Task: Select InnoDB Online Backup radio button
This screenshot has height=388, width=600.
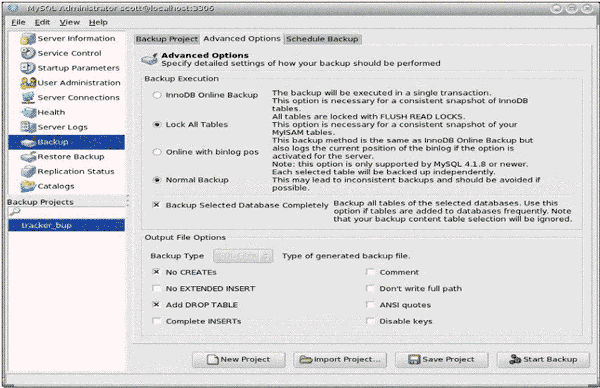Action: pyautogui.click(x=157, y=95)
